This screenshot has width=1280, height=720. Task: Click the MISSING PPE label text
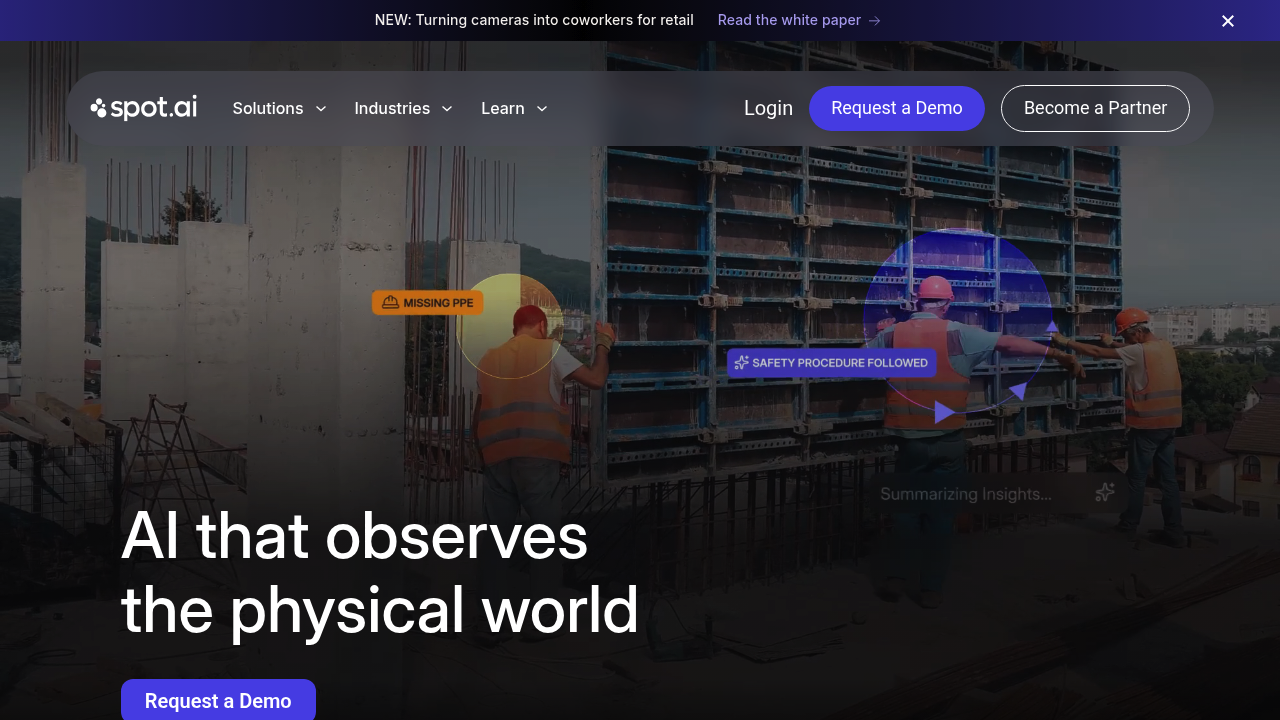coord(438,303)
